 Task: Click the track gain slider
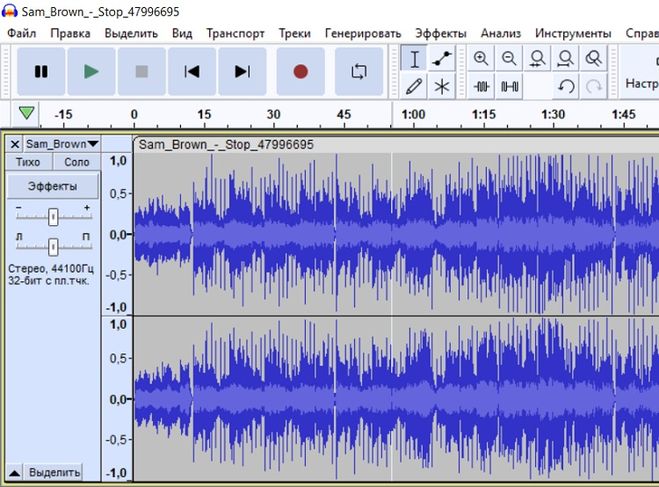coord(53,217)
